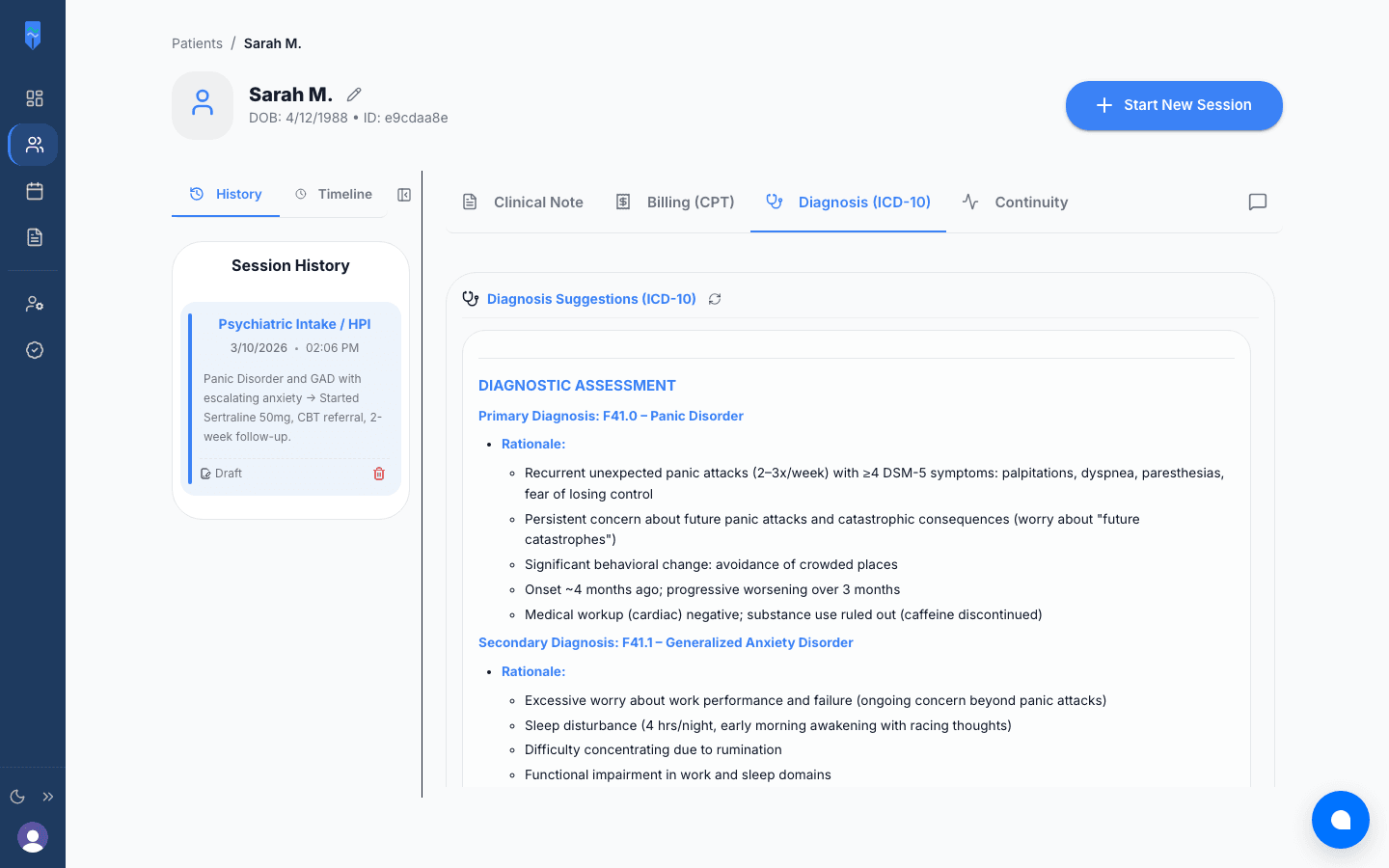Switch to the Timeline tab

point(334,194)
